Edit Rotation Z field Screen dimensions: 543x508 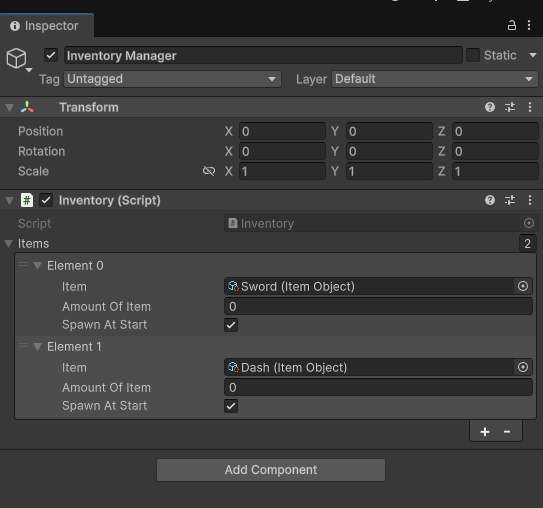click(x=495, y=151)
